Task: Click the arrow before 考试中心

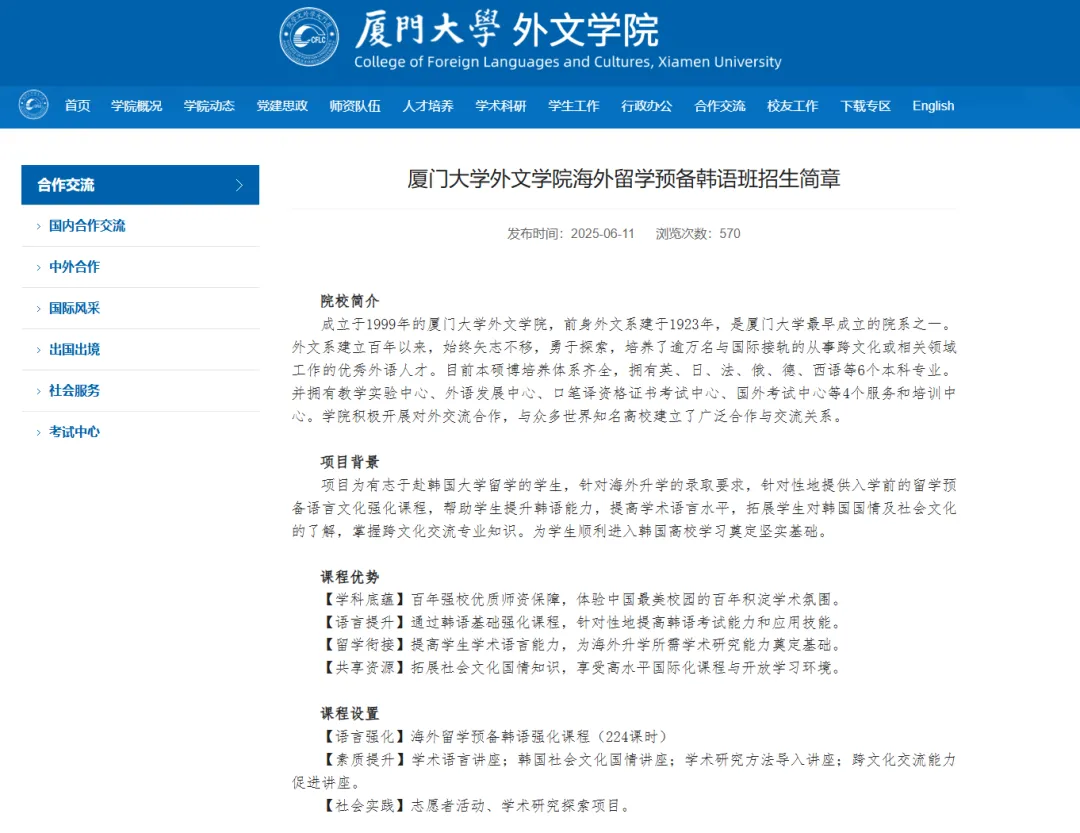Action: click(x=39, y=433)
